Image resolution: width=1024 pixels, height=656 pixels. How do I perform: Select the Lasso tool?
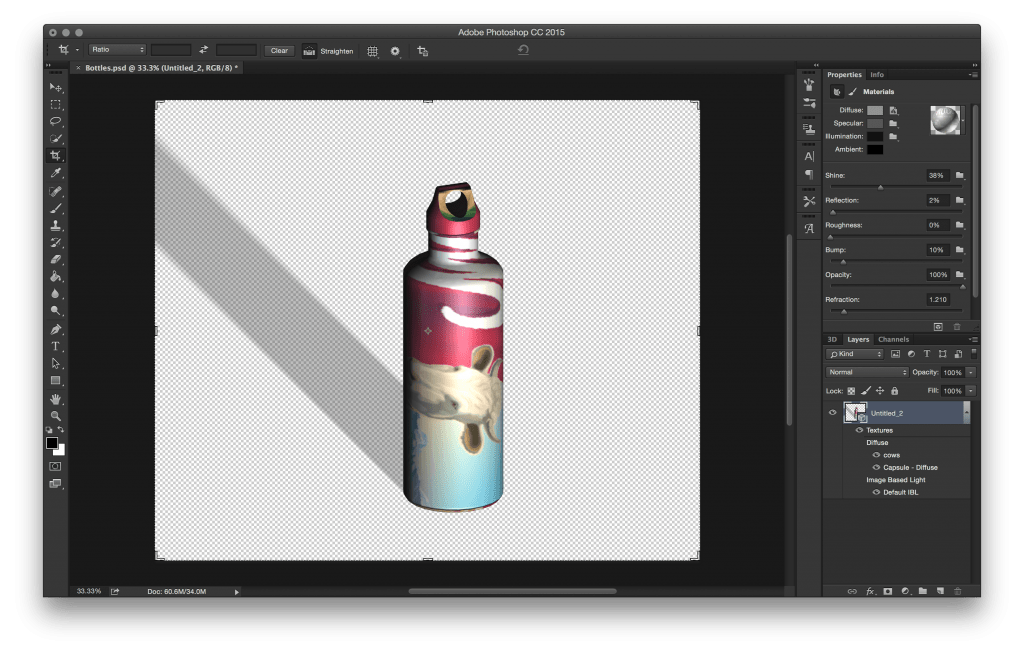coord(56,121)
